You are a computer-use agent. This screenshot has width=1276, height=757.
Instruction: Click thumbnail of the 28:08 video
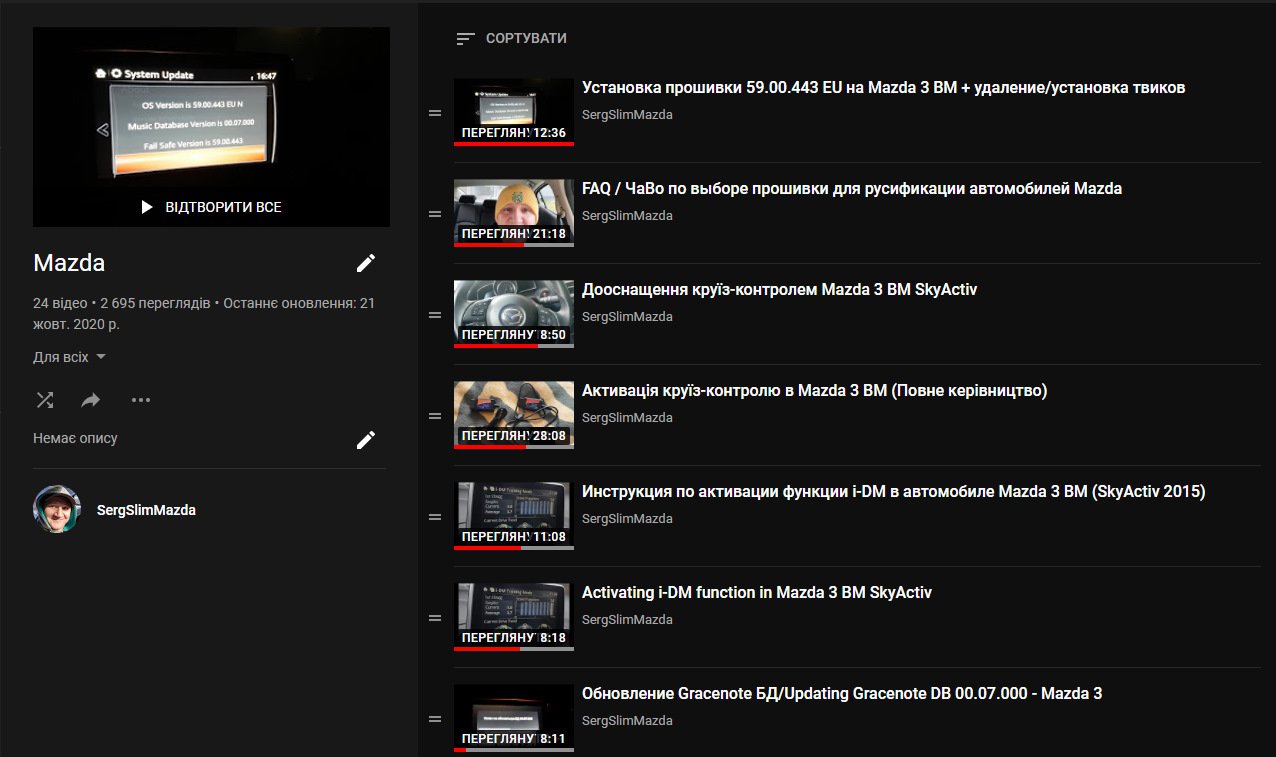514,415
